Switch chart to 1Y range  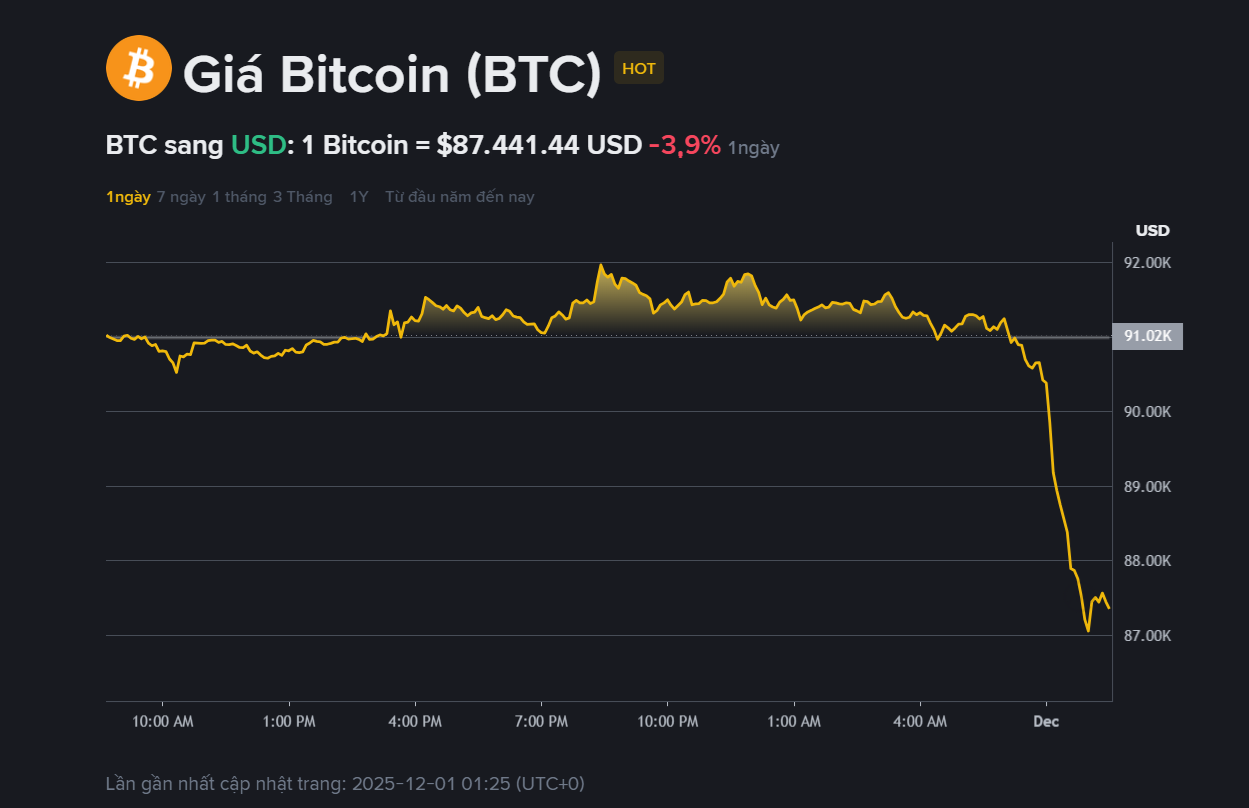359,197
